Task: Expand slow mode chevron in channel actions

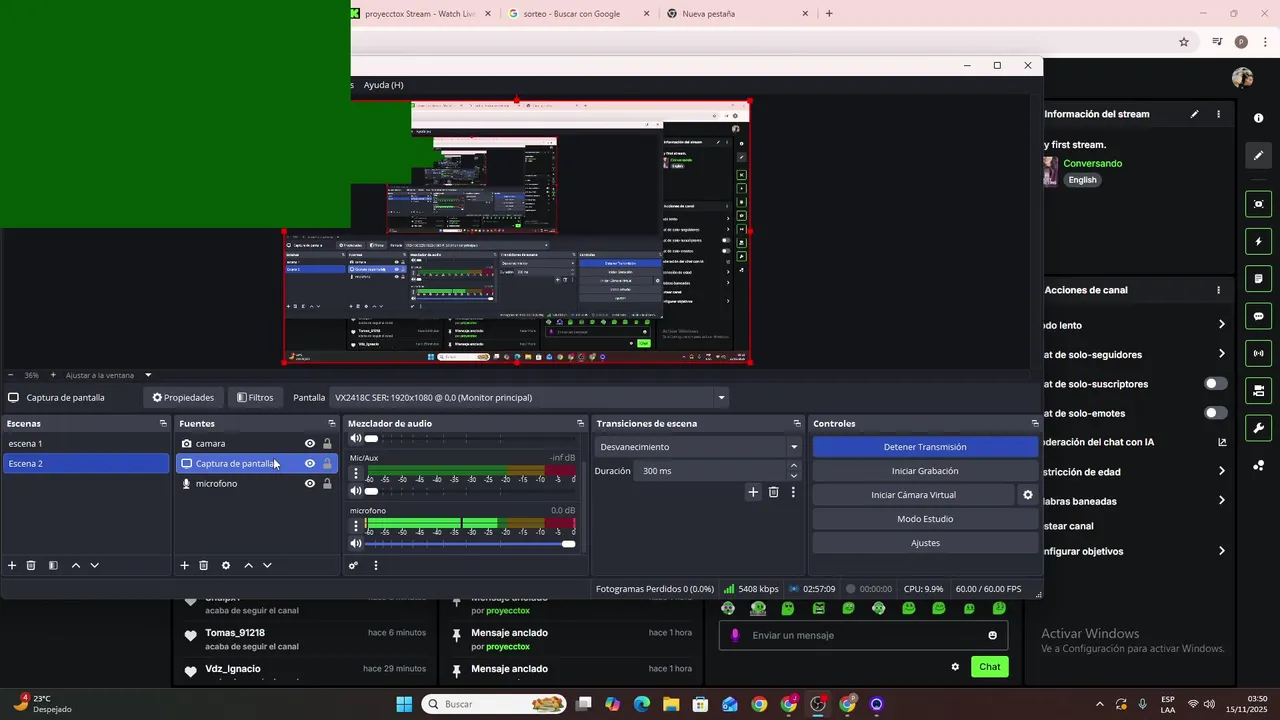Action: click(1221, 325)
